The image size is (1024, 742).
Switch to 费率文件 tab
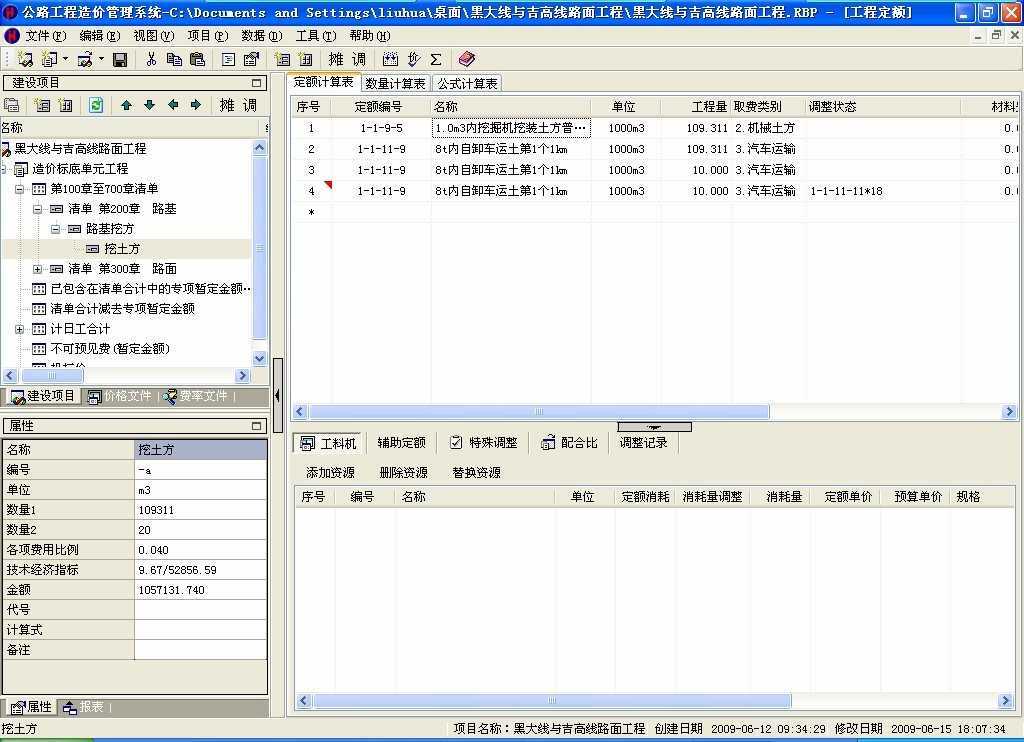tap(195, 396)
